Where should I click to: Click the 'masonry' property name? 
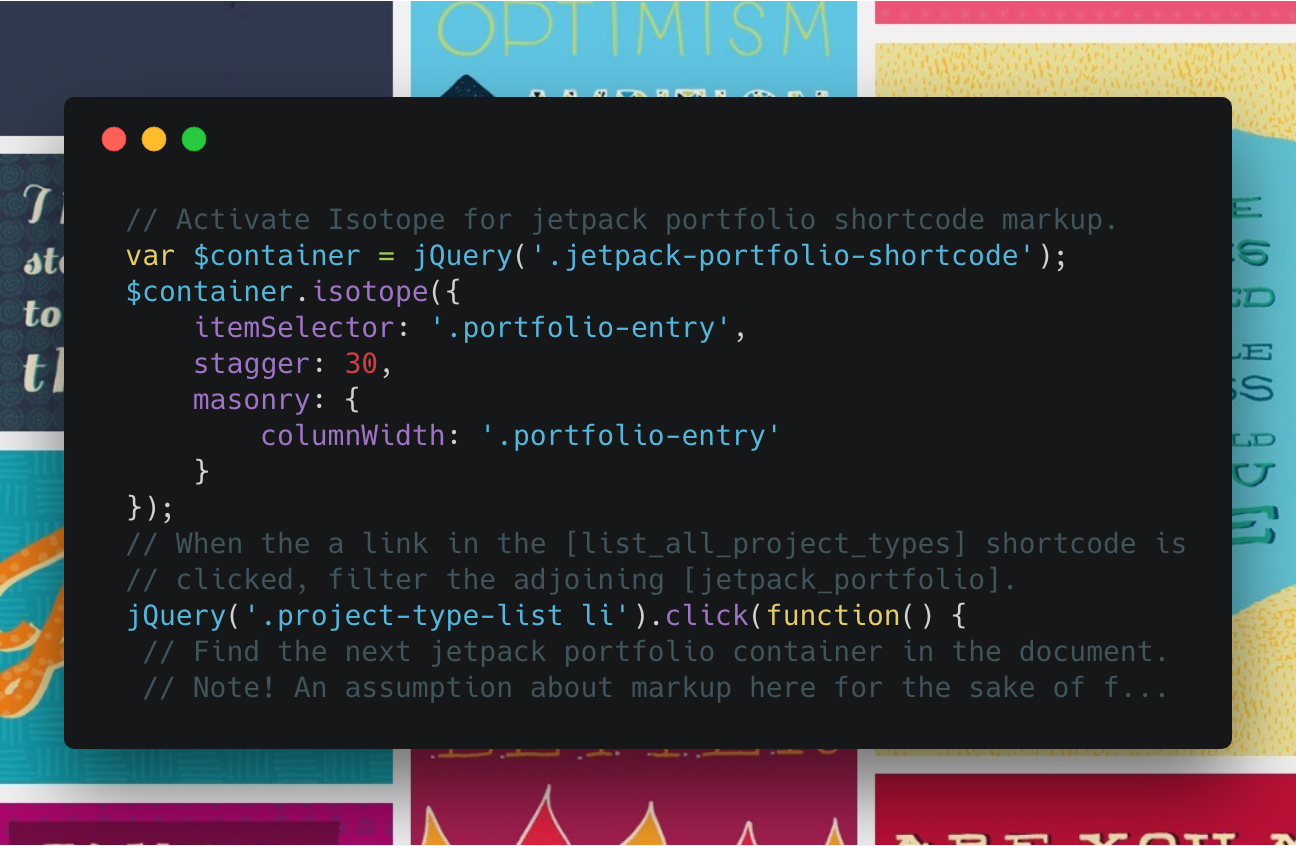(x=252, y=400)
